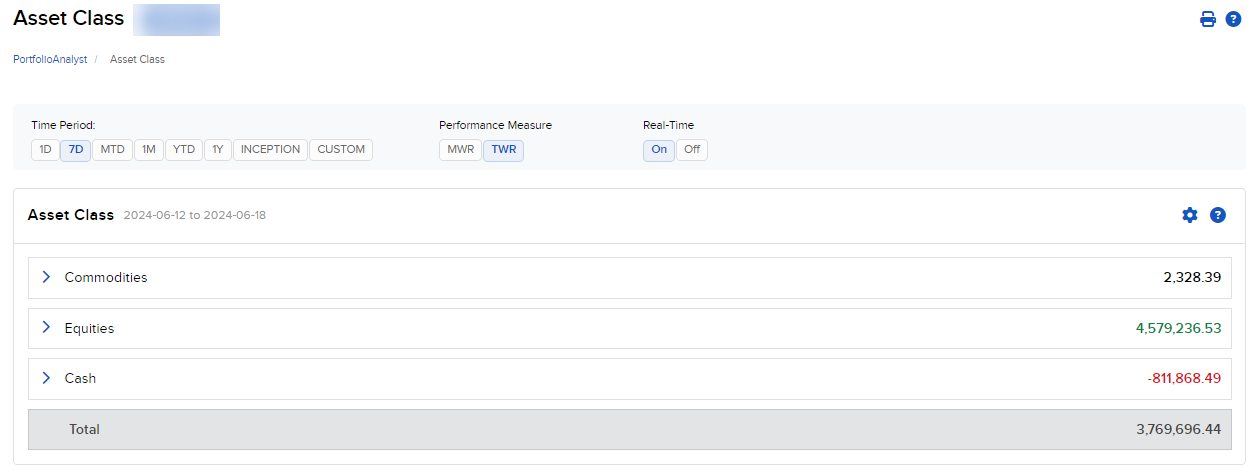Set time period to YTD

183,150
